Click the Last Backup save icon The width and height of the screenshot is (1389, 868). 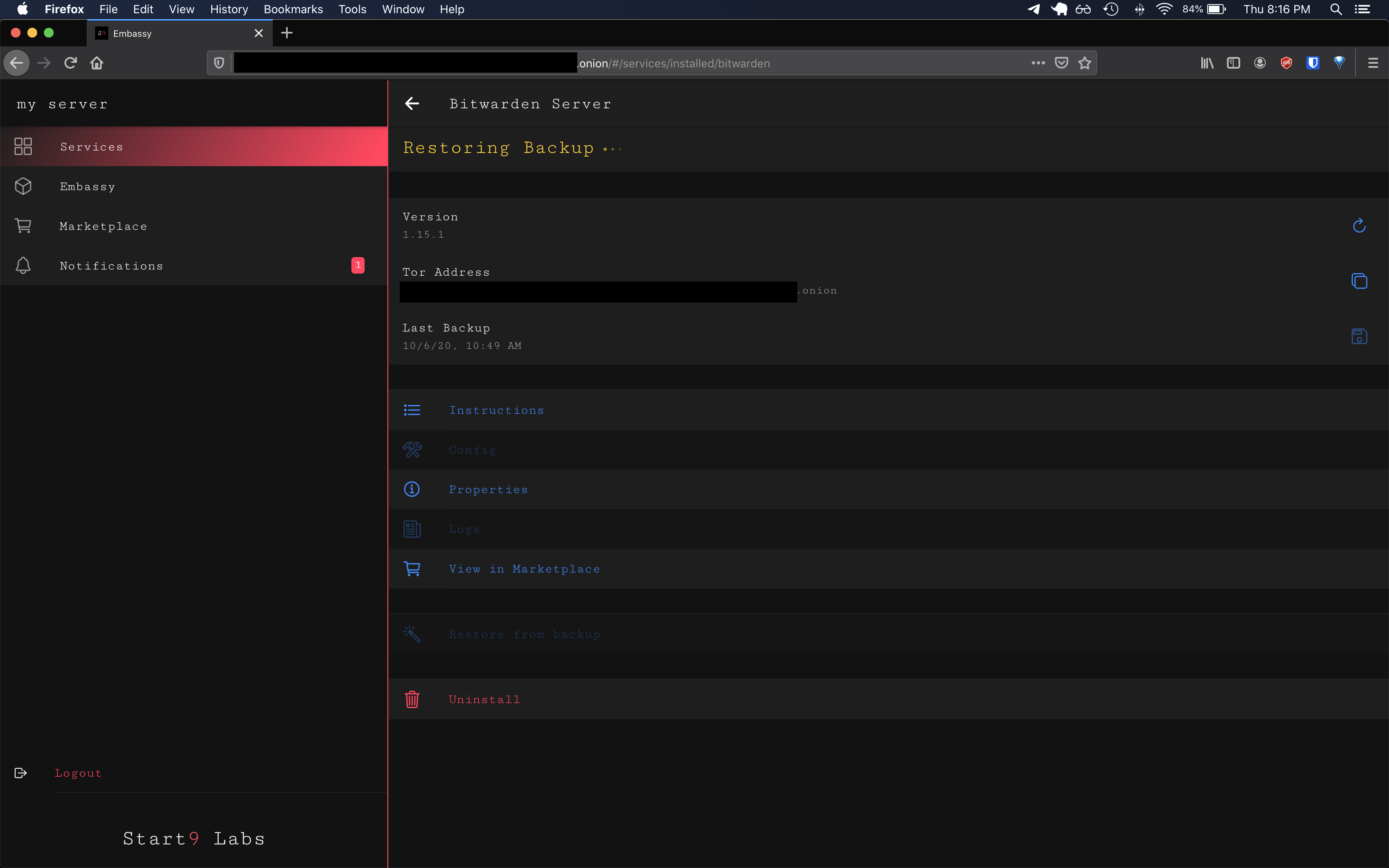1358,336
